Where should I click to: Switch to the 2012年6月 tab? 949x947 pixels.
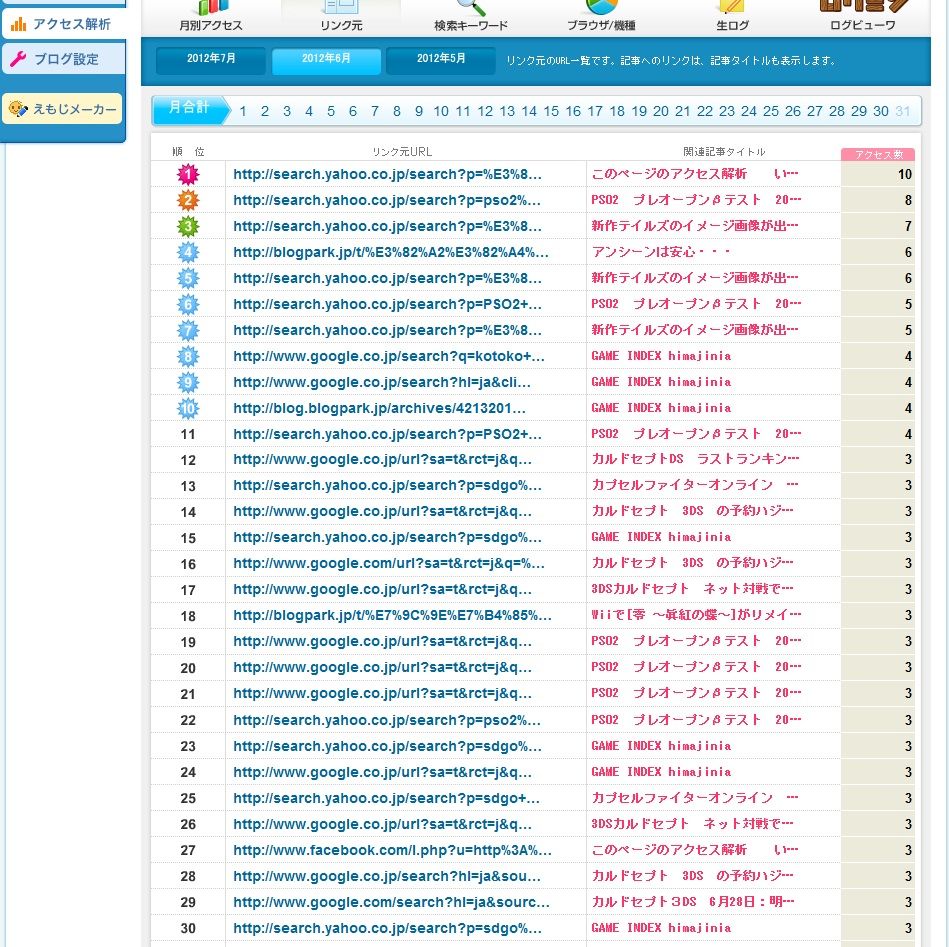pyautogui.click(x=326, y=60)
